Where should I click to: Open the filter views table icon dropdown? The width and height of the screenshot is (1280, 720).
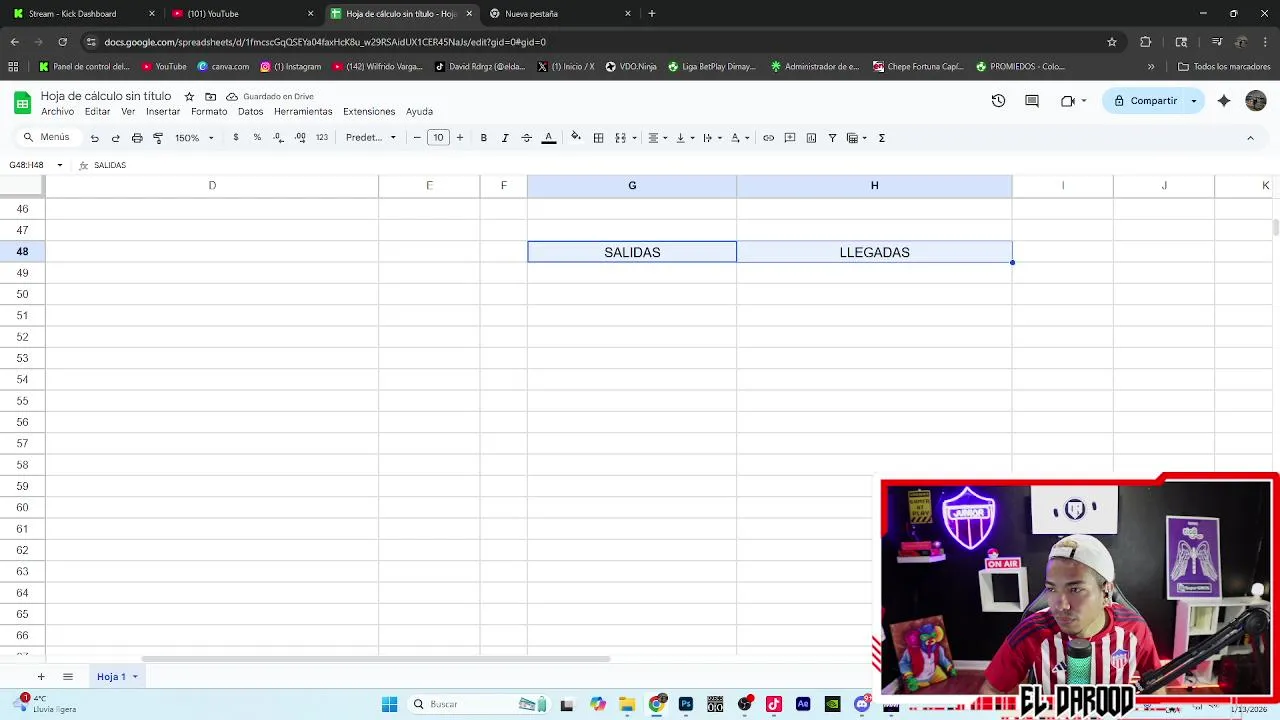pyautogui.click(x=857, y=138)
